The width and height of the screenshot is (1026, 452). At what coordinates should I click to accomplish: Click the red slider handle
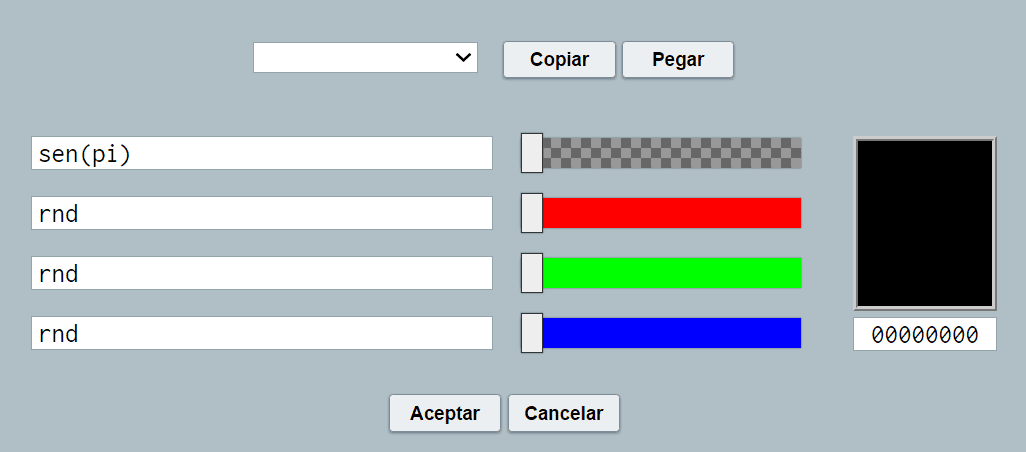(532, 213)
